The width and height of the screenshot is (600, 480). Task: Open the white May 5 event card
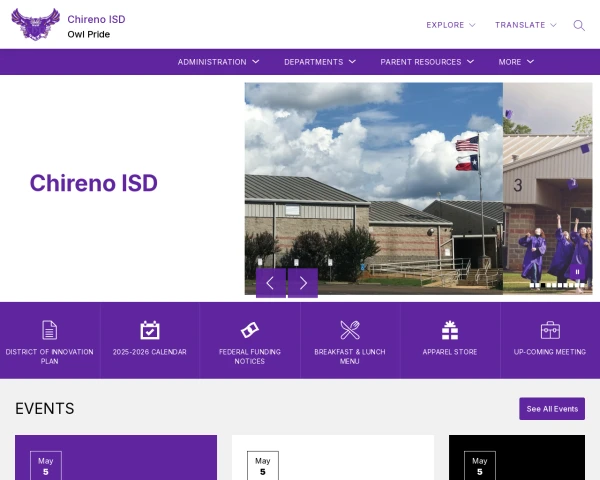pyautogui.click(x=333, y=457)
